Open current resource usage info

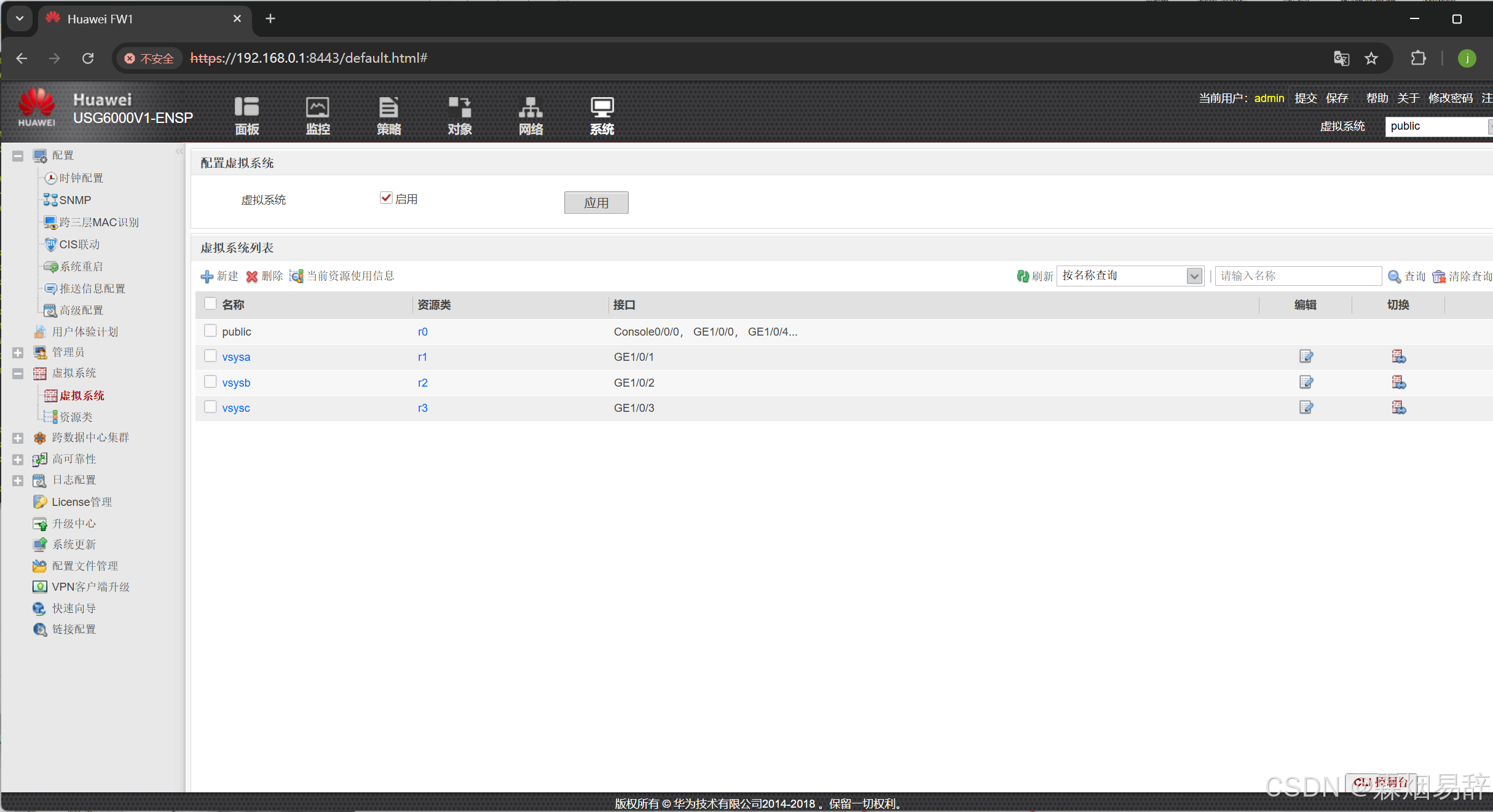297,277
